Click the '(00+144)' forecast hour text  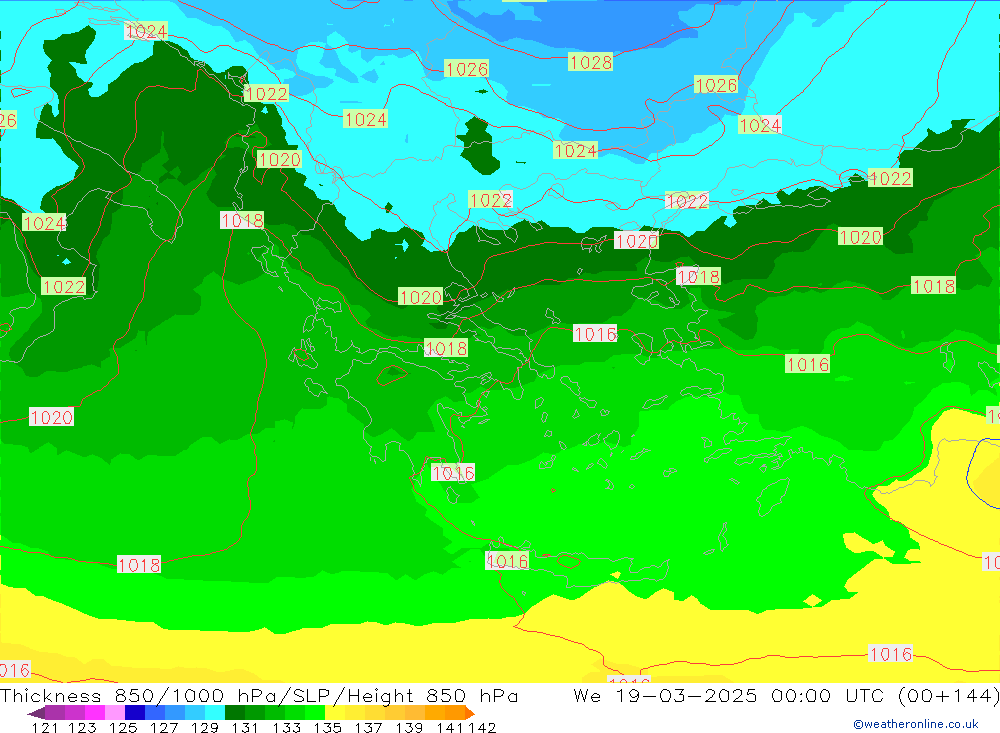tap(948, 695)
